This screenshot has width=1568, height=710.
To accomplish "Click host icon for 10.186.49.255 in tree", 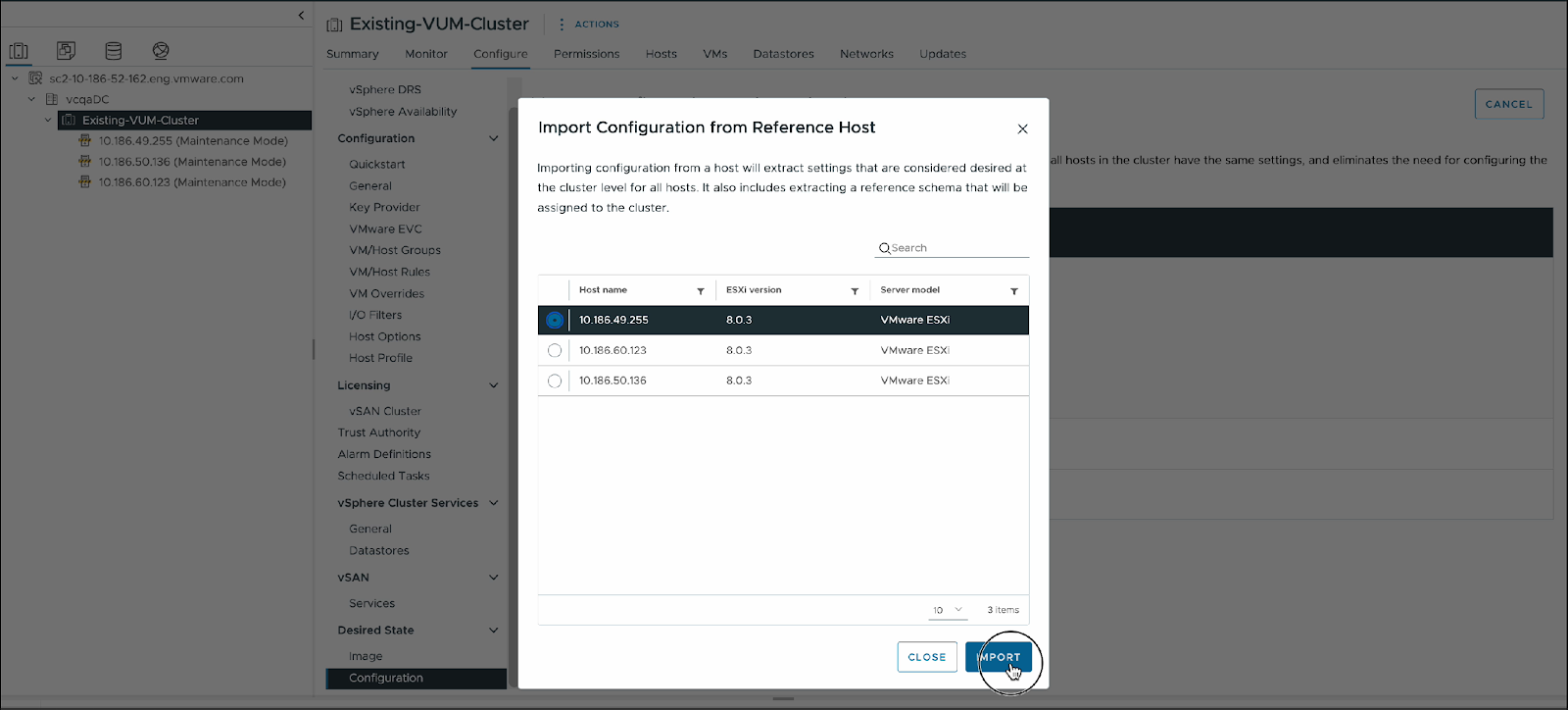I will click(x=84, y=140).
